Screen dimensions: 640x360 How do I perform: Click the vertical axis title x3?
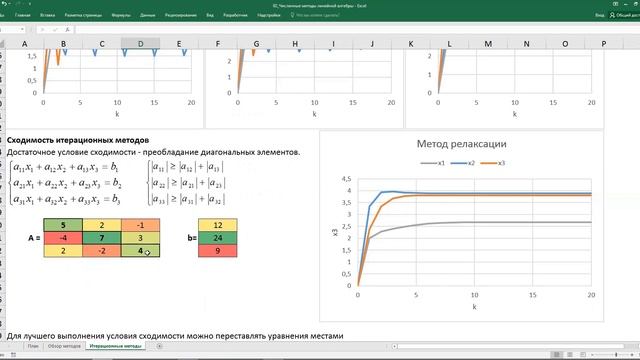(335, 233)
